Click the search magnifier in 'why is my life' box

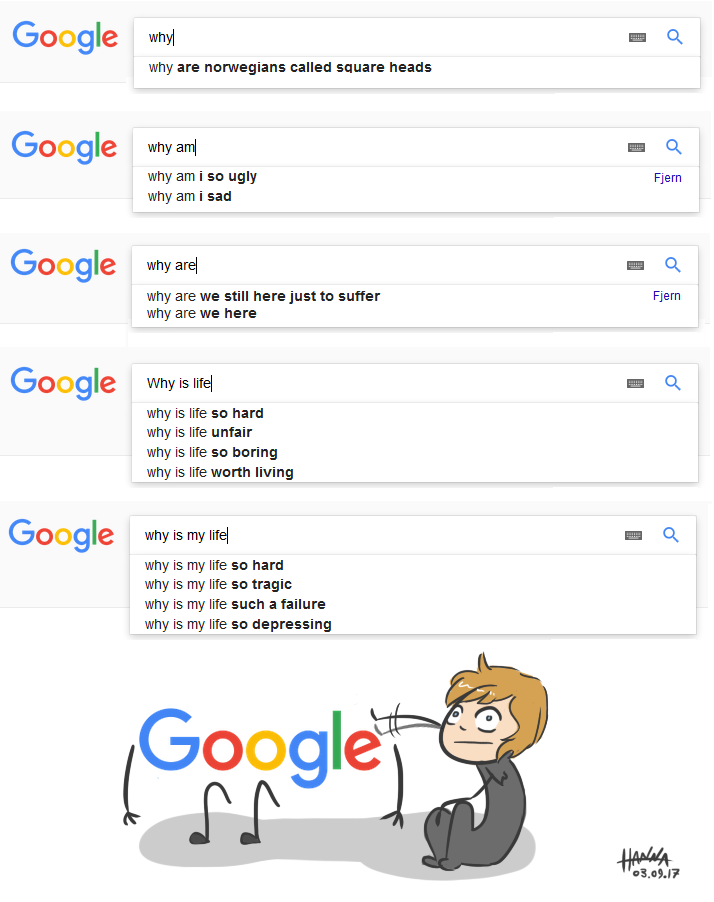(x=671, y=535)
